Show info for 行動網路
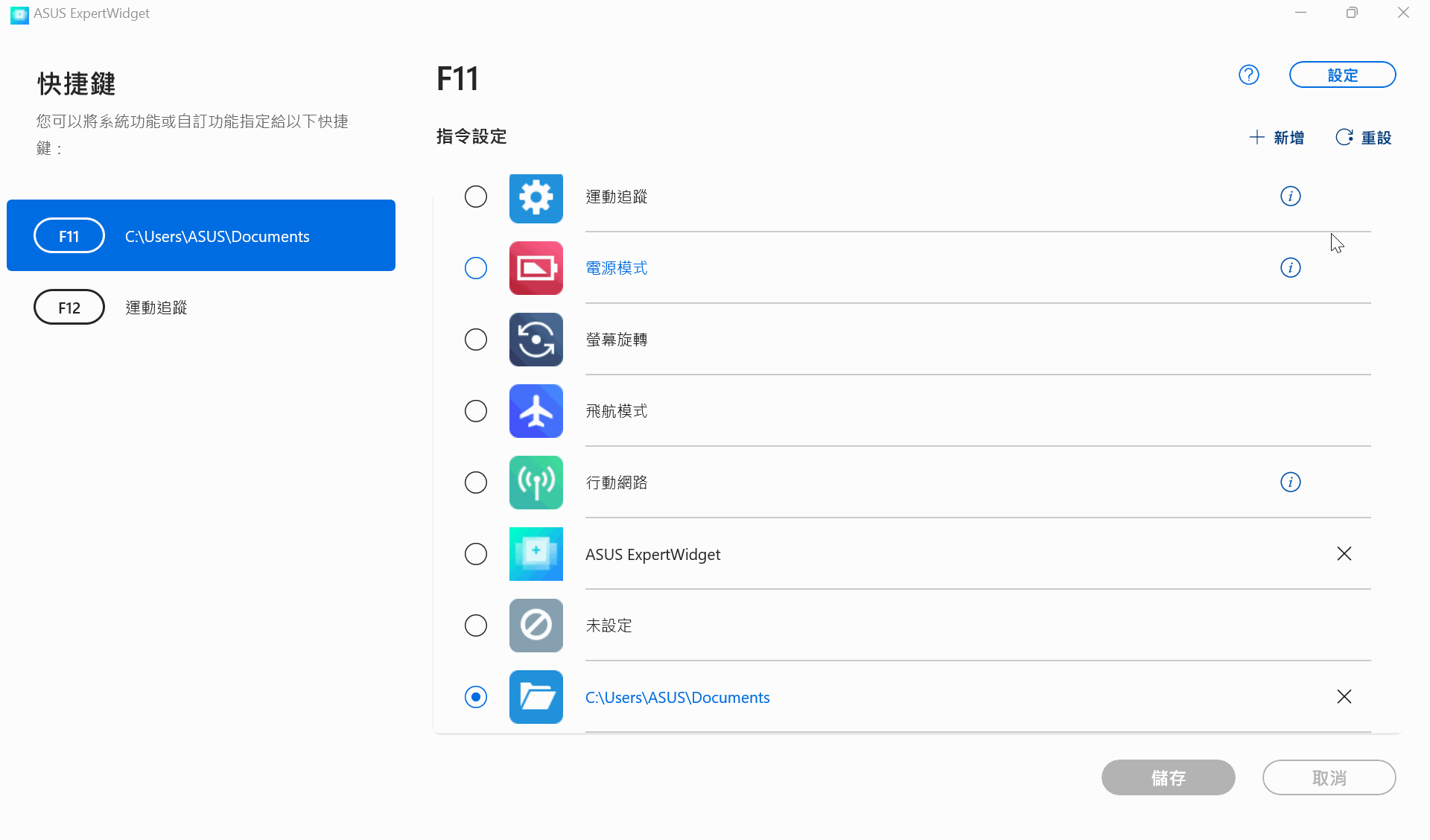 point(1291,482)
